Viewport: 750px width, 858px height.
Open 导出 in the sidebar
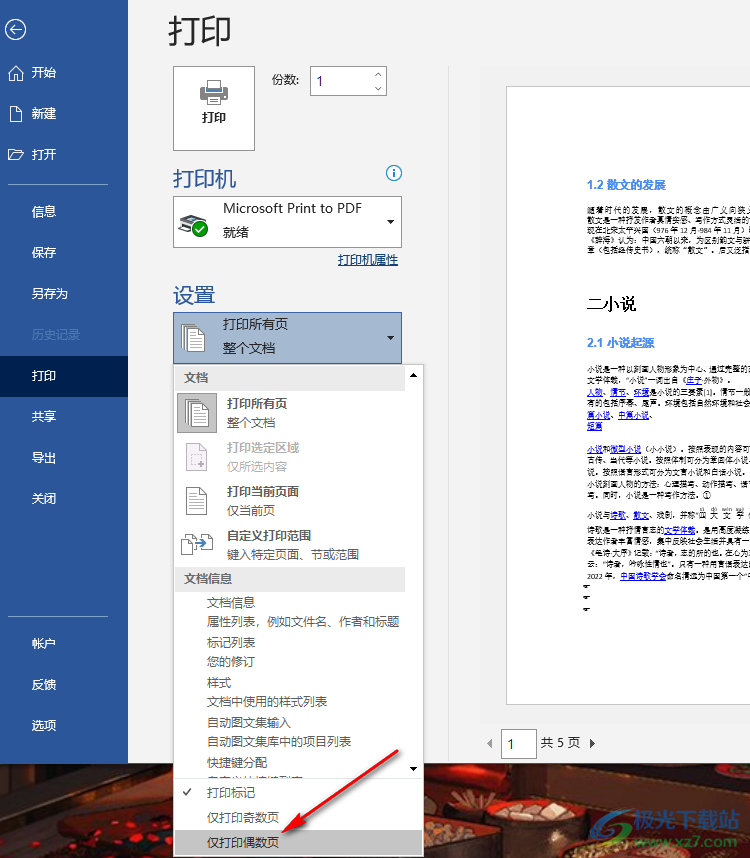pos(44,458)
